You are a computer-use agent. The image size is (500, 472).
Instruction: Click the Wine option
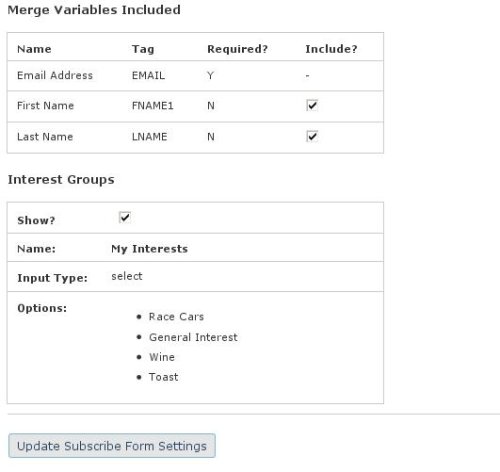pyautogui.click(x=162, y=357)
